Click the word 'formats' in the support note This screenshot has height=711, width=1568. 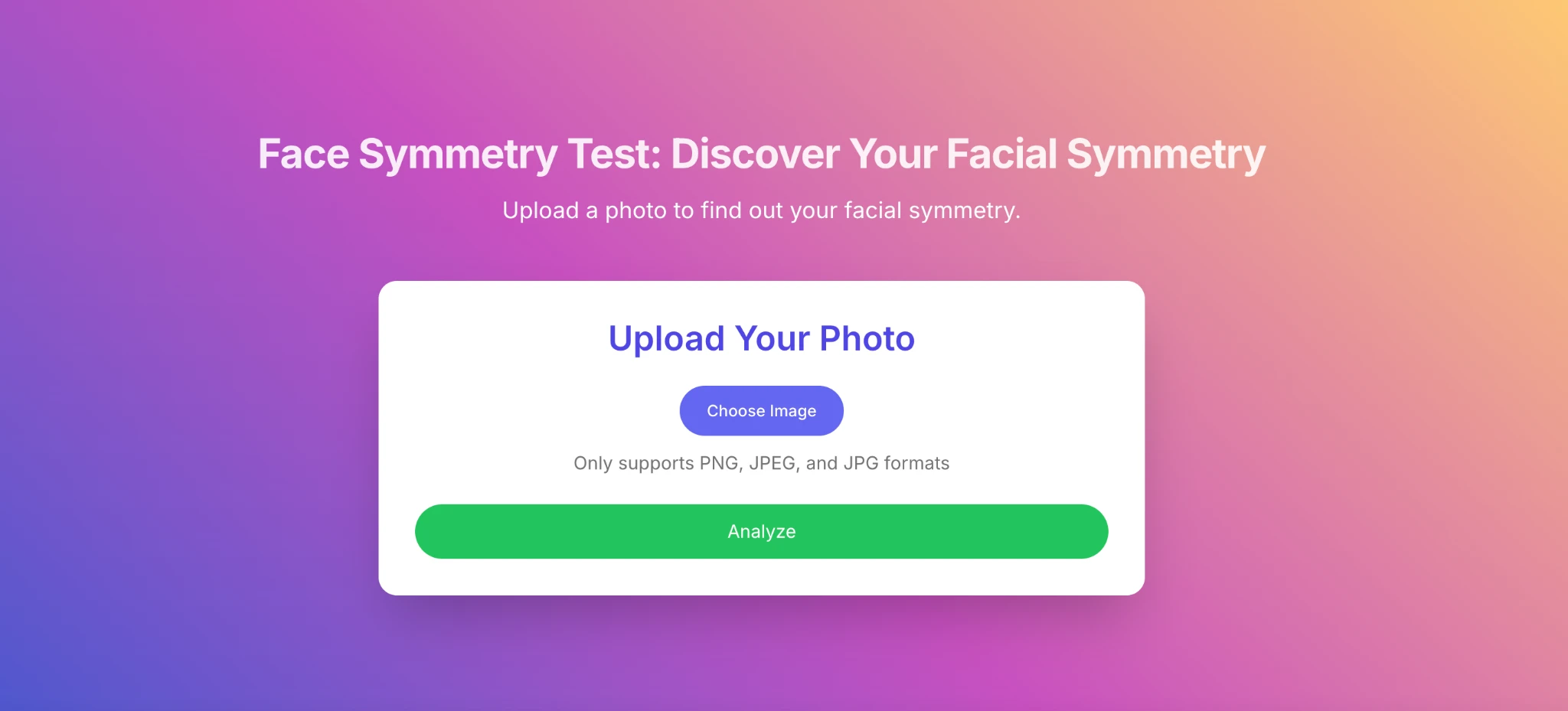(x=916, y=463)
